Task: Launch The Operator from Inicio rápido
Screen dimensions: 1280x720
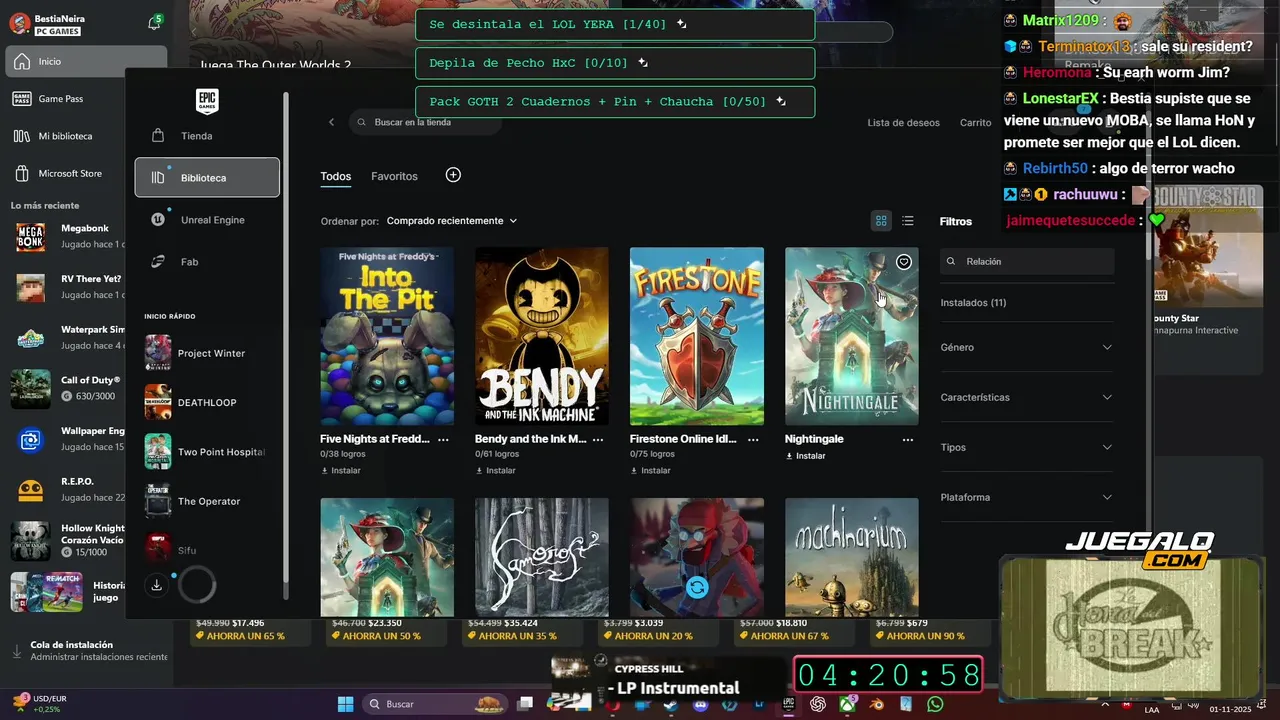Action: coord(205,501)
